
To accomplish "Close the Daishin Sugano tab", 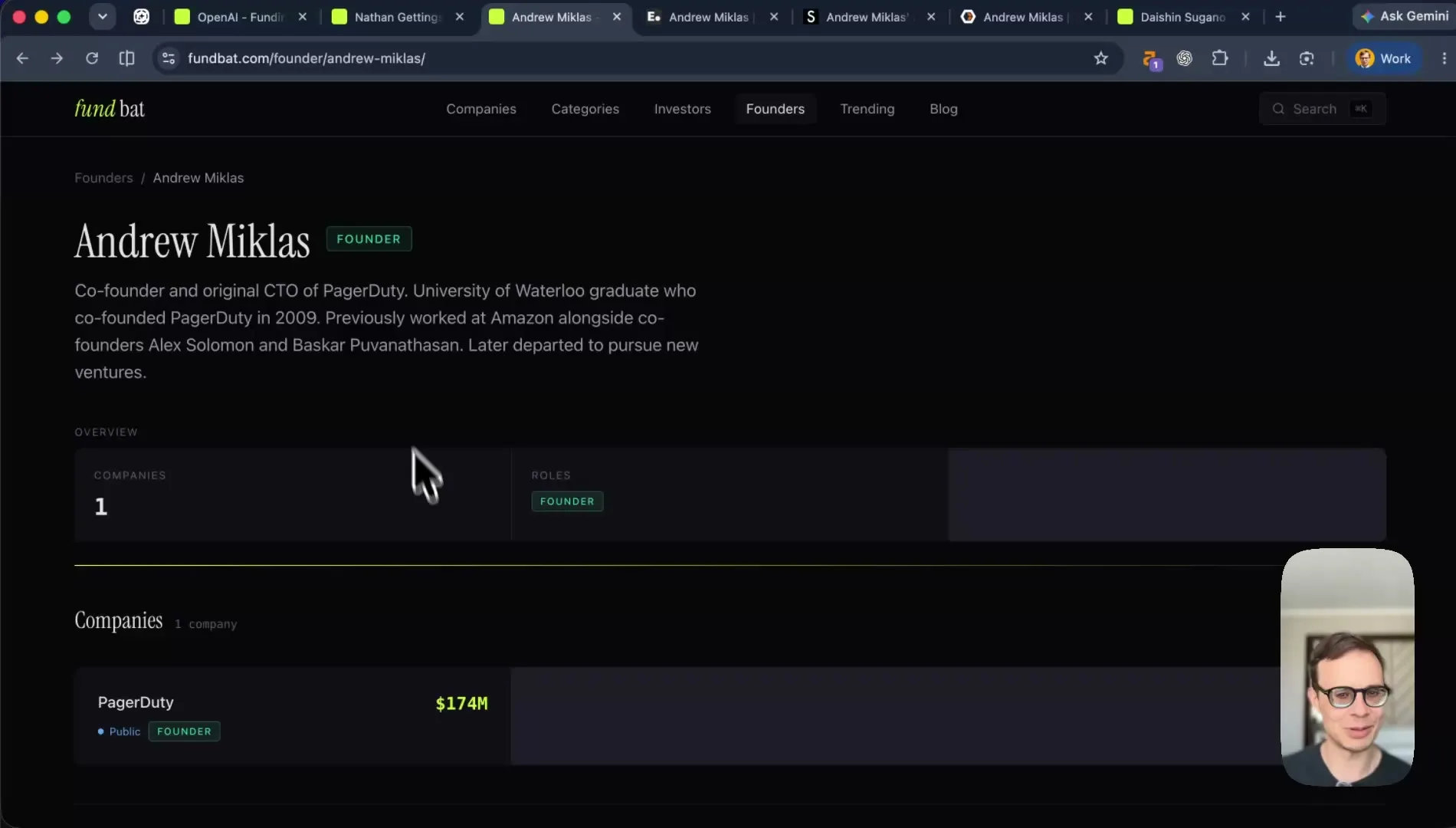I will click(1245, 17).
